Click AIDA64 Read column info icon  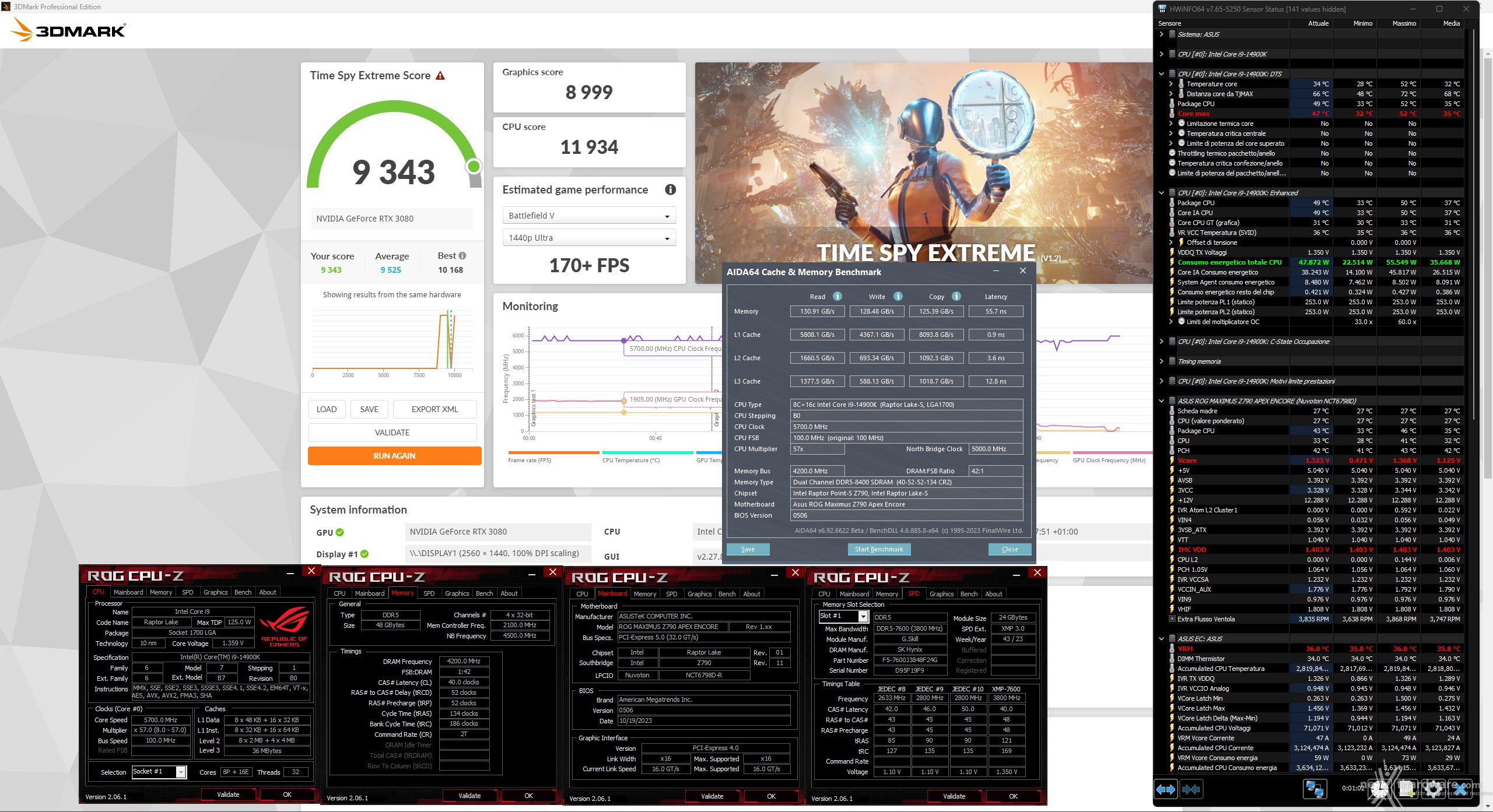837,296
